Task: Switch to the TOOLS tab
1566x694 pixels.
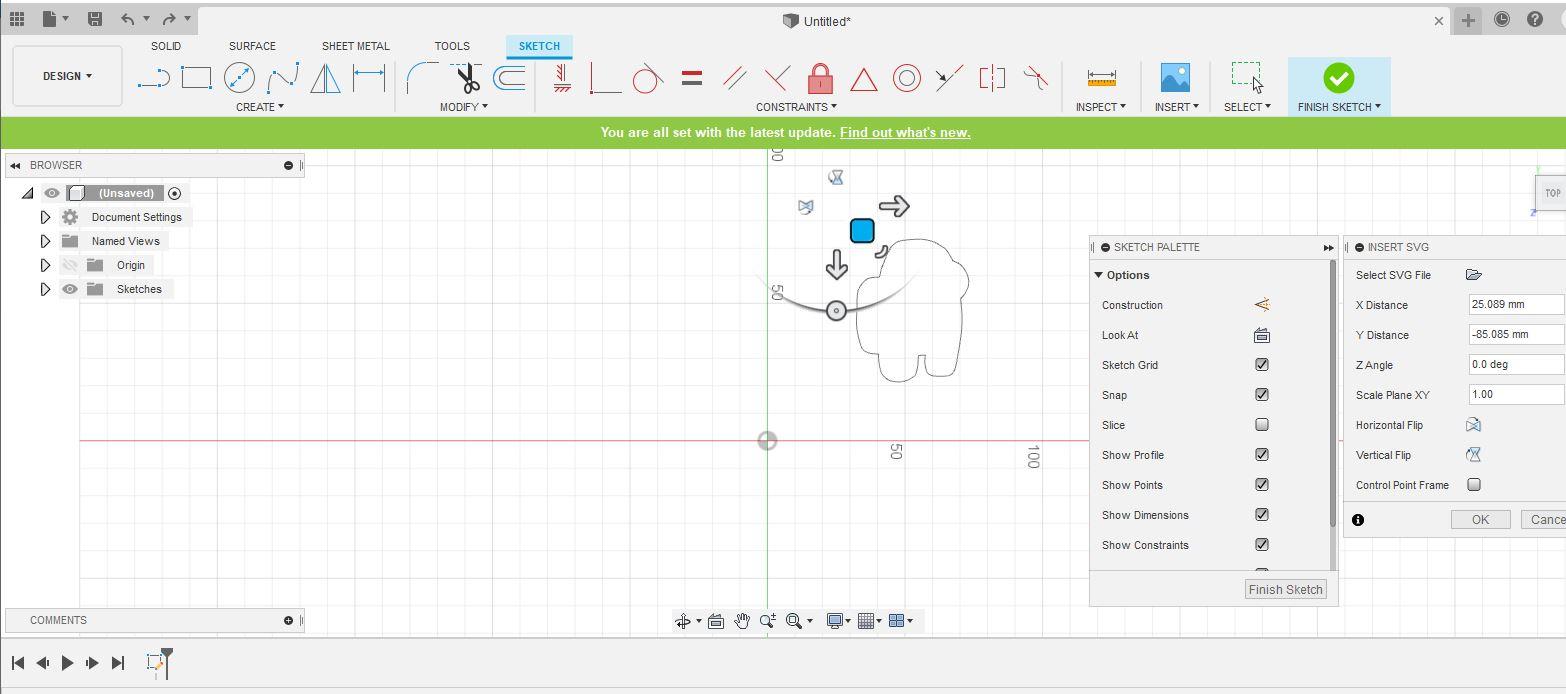Action: coord(452,46)
